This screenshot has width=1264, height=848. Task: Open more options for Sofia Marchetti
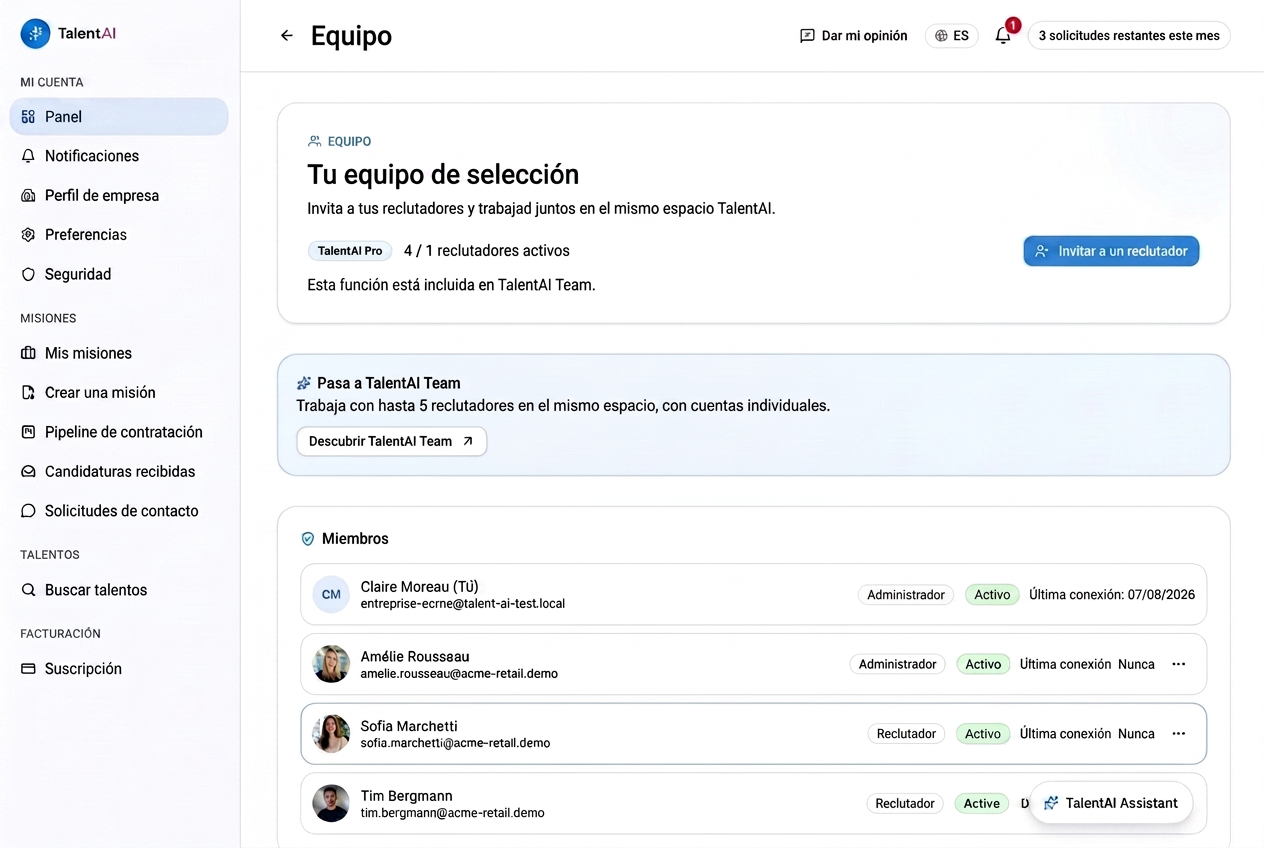pyautogui.click(x=1179, y=734)
